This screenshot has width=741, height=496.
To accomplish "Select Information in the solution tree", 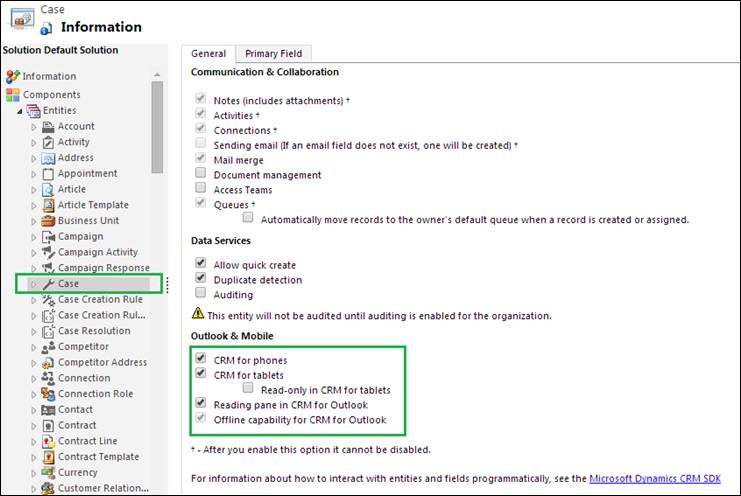I will click(x=49, y=77).
